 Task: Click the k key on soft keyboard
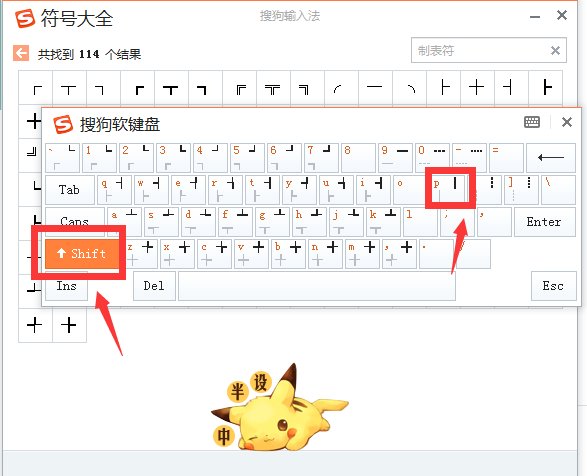tap(384, 222)
